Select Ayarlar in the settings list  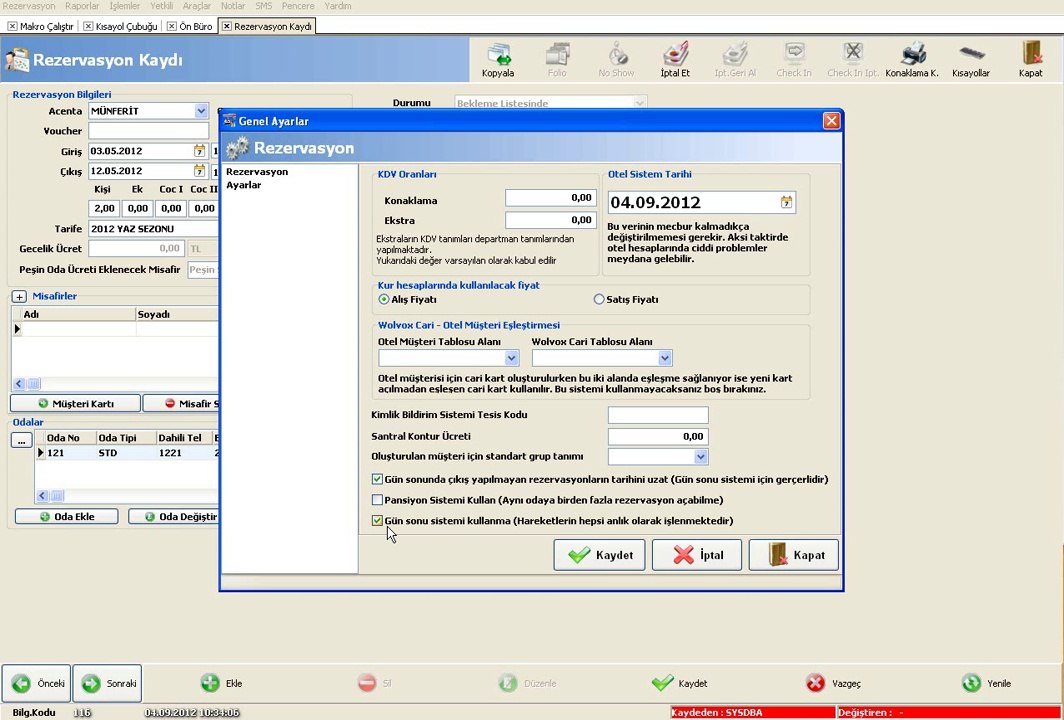coord(244,185)
